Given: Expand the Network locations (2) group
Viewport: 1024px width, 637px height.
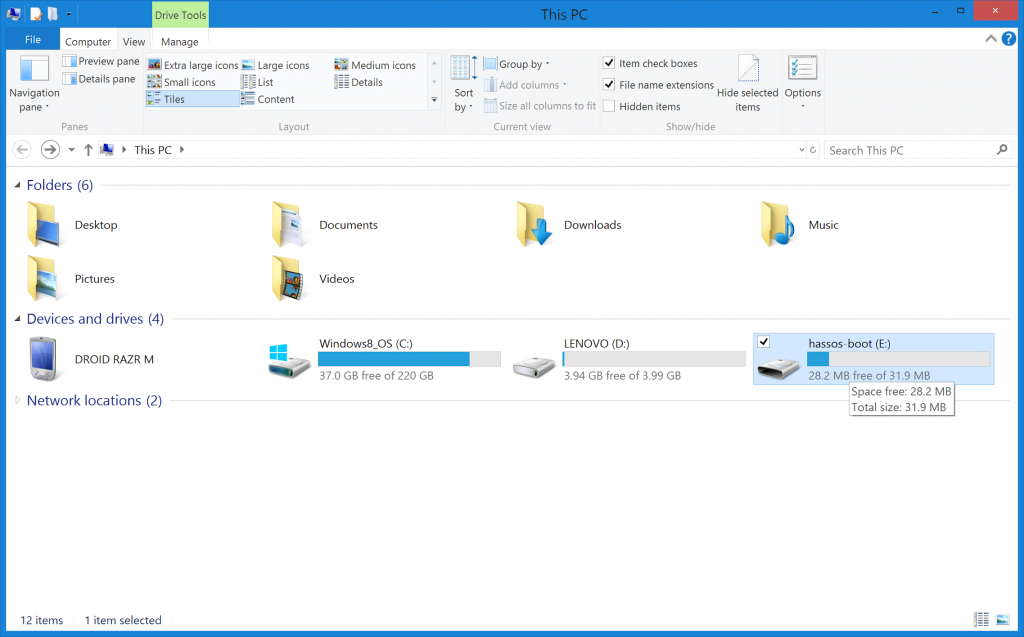Looking at the screenshot, I should [18, 400].
